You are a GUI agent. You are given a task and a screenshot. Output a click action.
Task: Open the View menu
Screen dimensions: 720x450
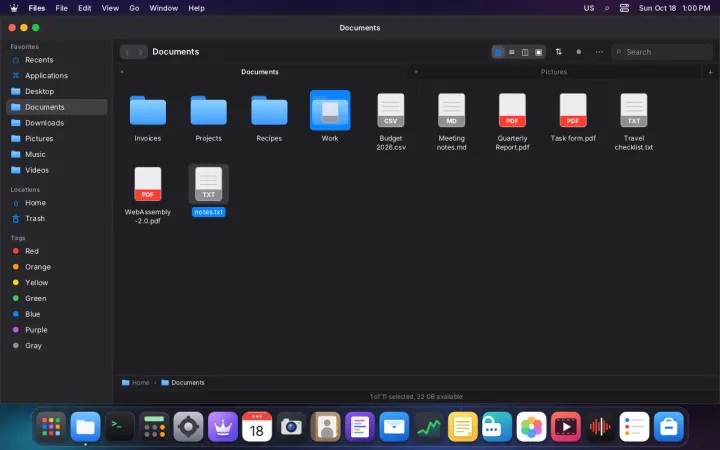coord(110,8)
